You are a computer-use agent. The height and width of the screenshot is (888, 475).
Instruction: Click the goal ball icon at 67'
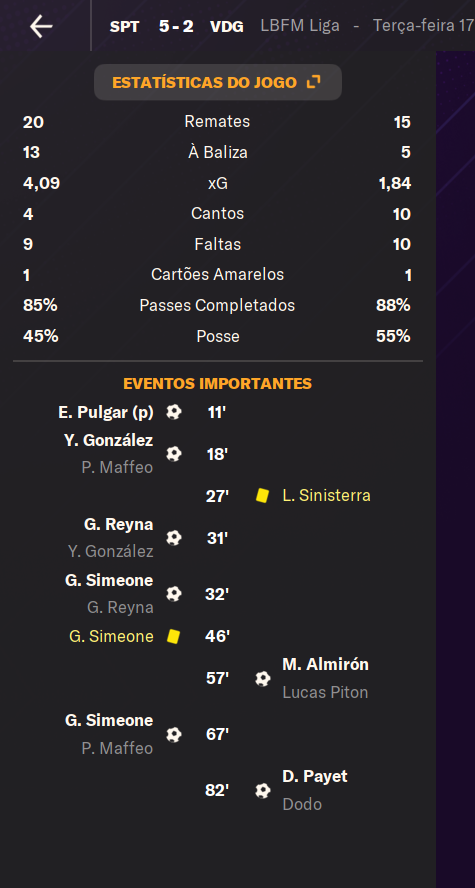point(174,735)
